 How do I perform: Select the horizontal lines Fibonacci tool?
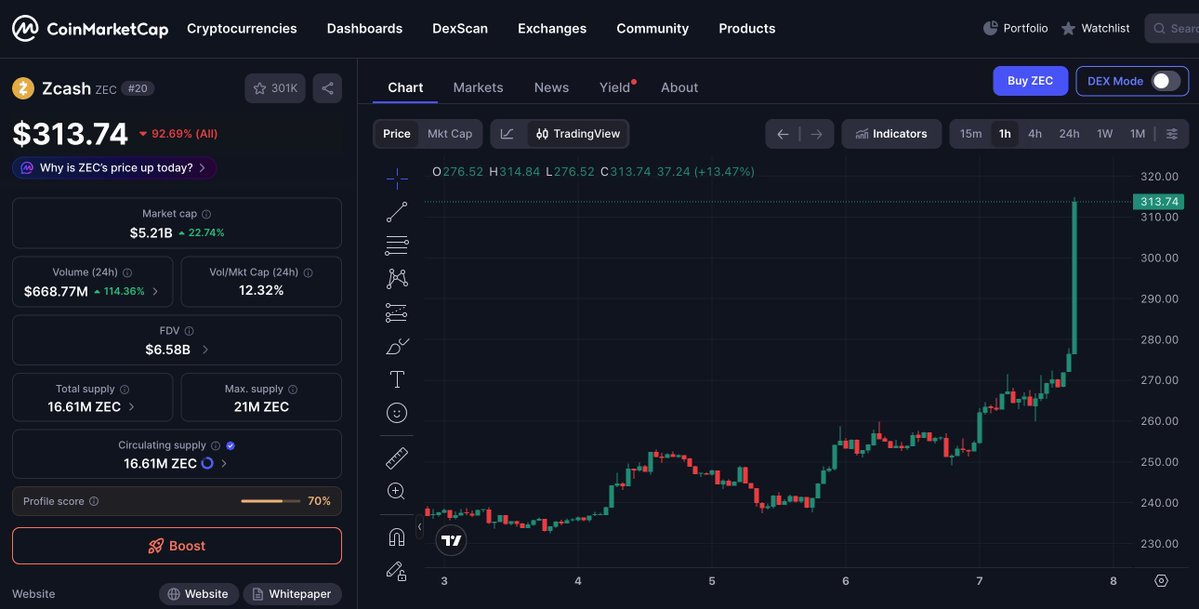(397, 246)
